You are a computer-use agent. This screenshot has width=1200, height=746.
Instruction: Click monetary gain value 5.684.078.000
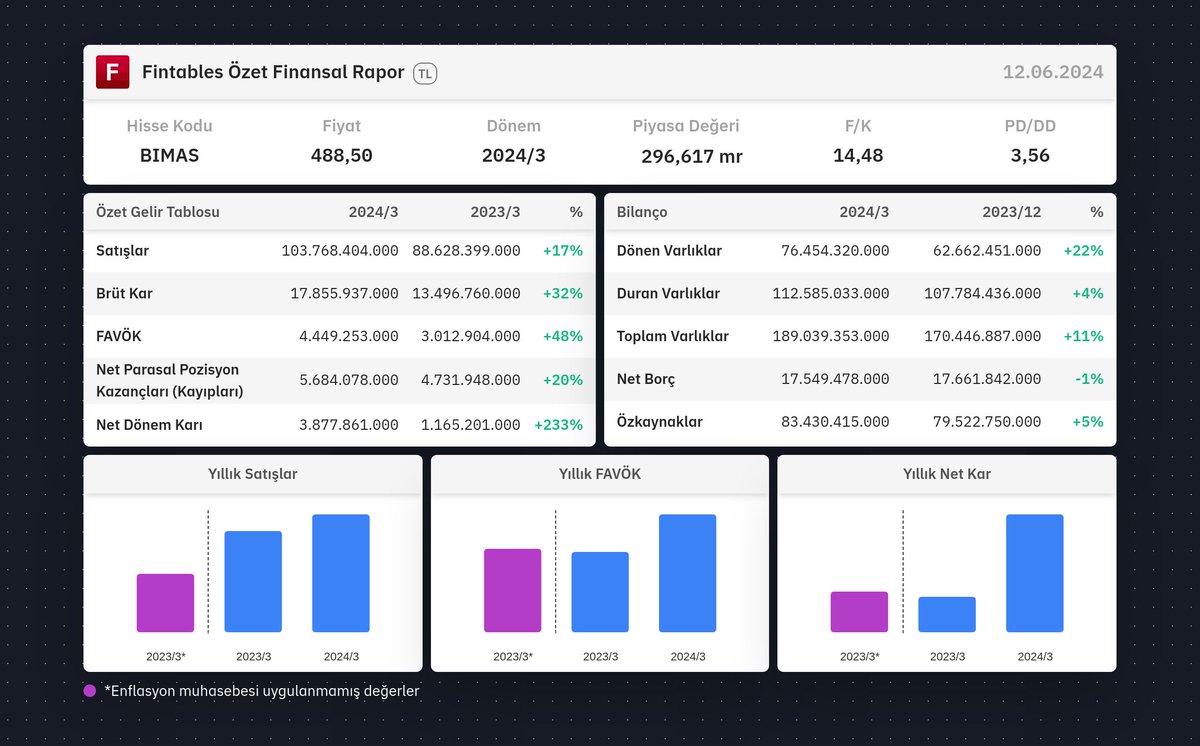click(x=349, y=380)
